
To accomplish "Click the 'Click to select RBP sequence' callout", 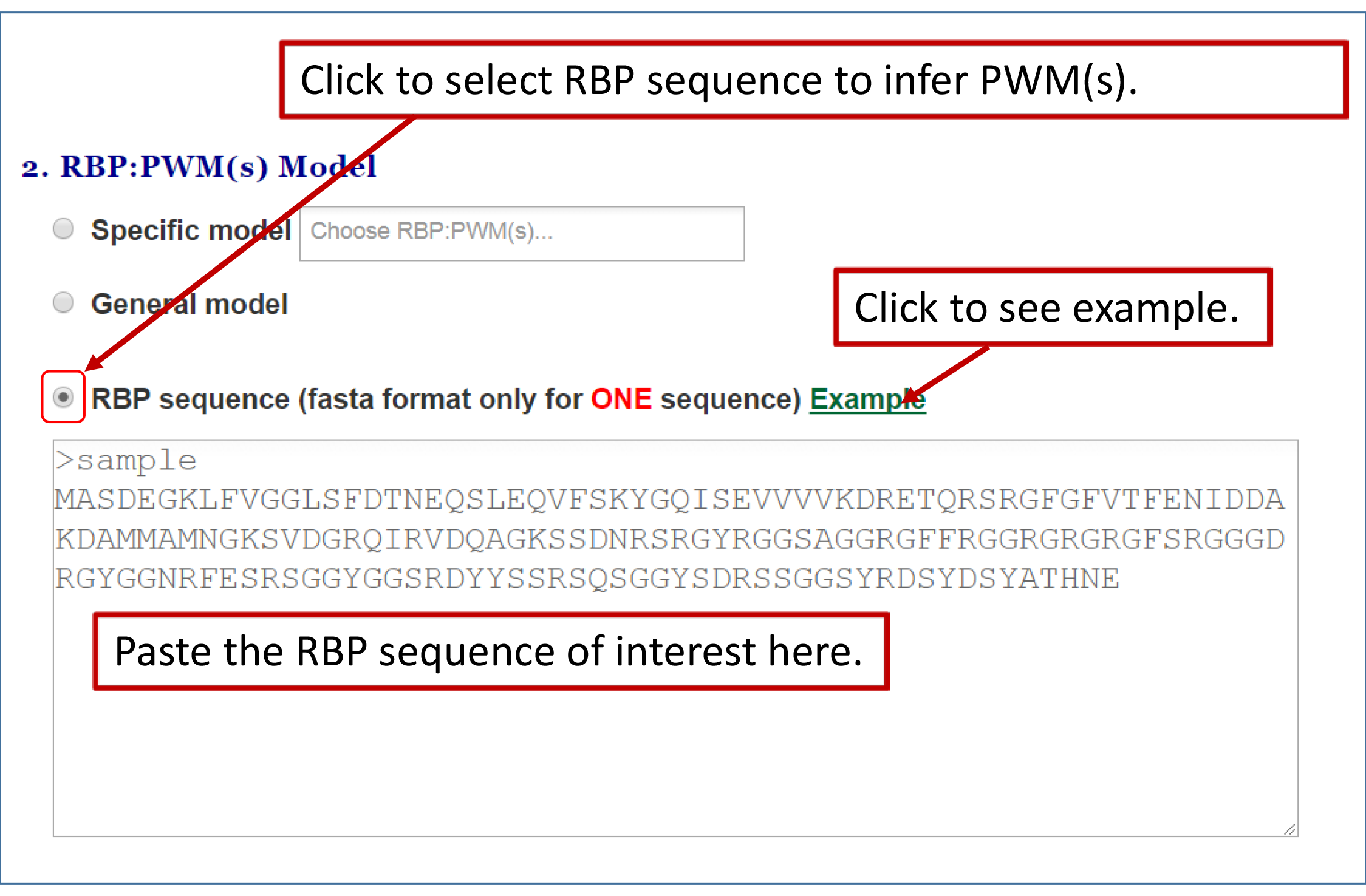I will pos(813,80).
